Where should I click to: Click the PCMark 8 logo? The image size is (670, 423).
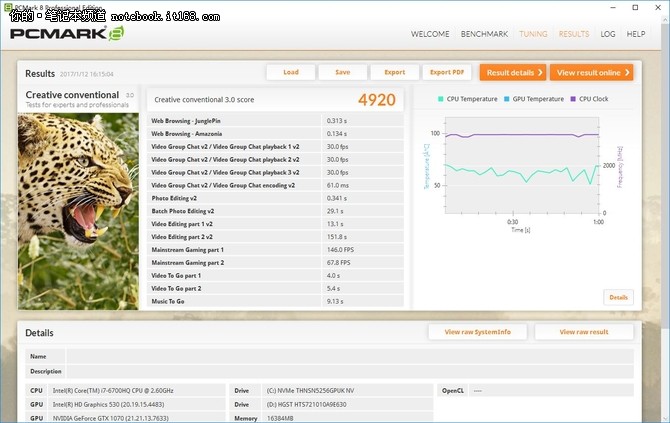coord(67,34)
